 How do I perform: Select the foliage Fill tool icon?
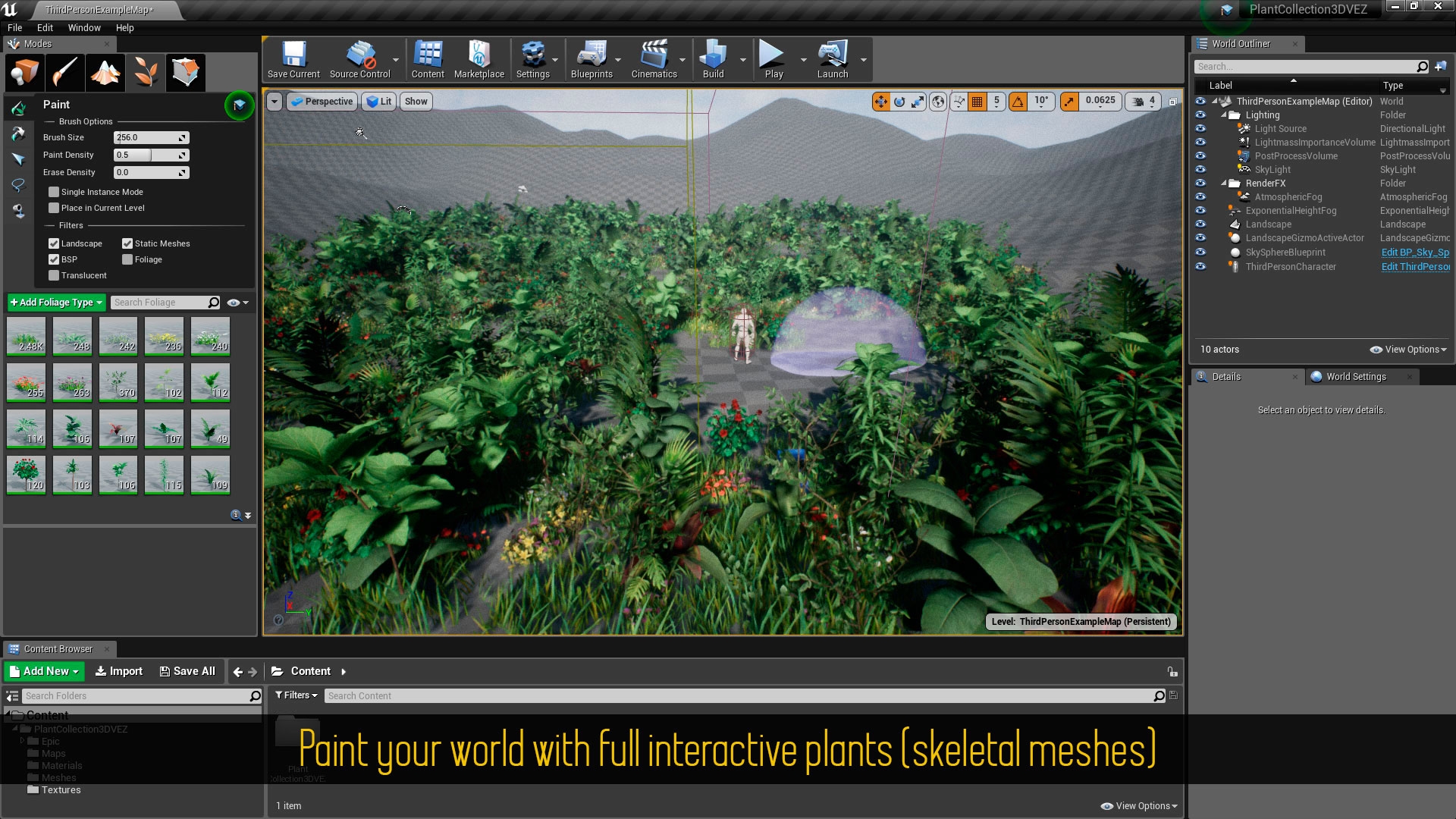(18, 210)
